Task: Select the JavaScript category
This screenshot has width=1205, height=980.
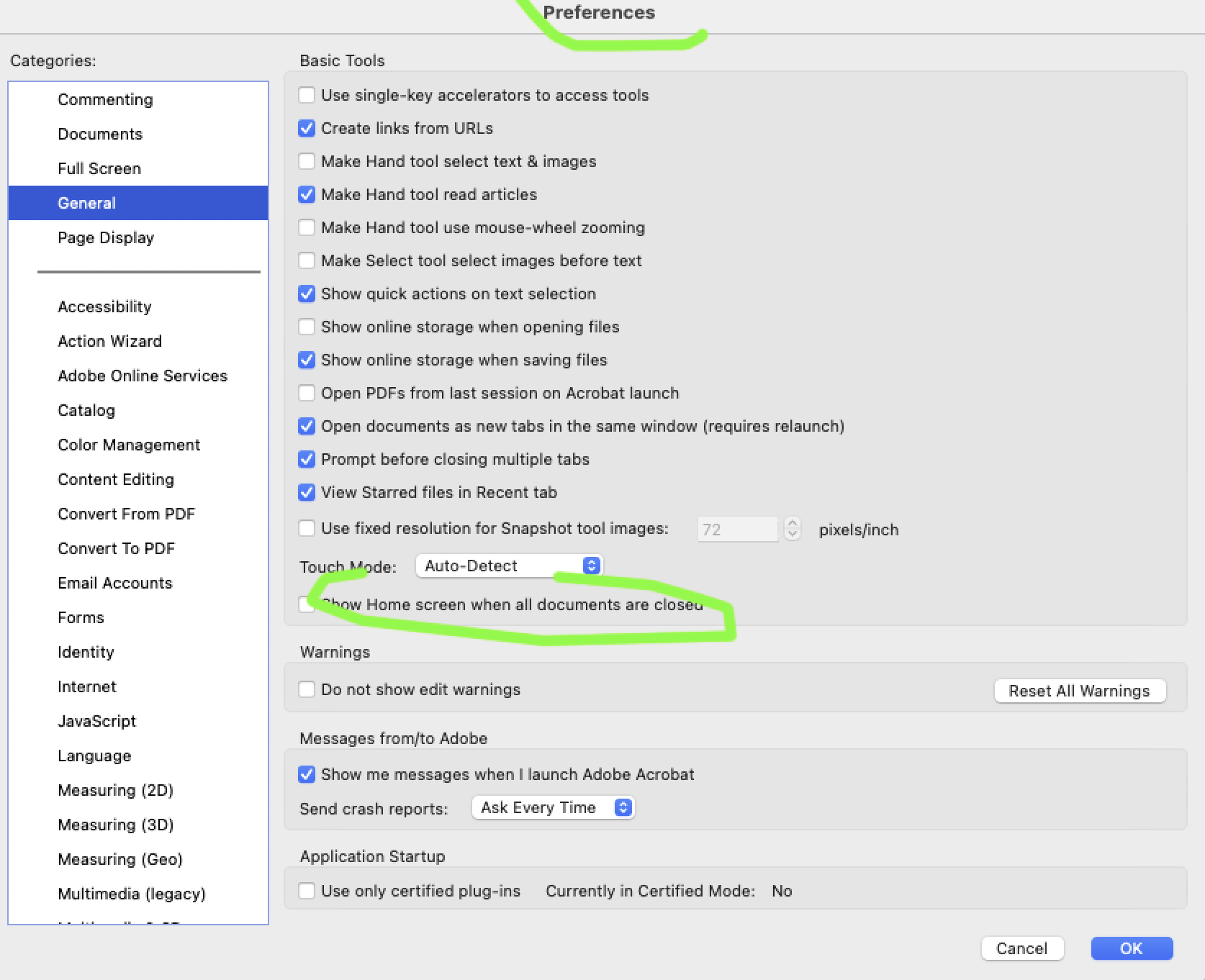Action: point(138,721)
